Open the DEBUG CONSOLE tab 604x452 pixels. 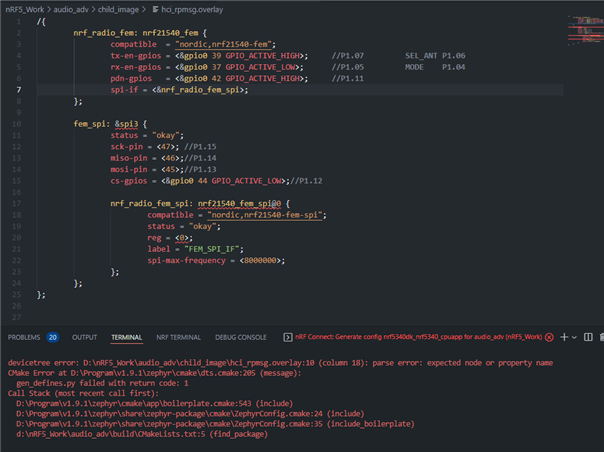[x=240, y=338]
